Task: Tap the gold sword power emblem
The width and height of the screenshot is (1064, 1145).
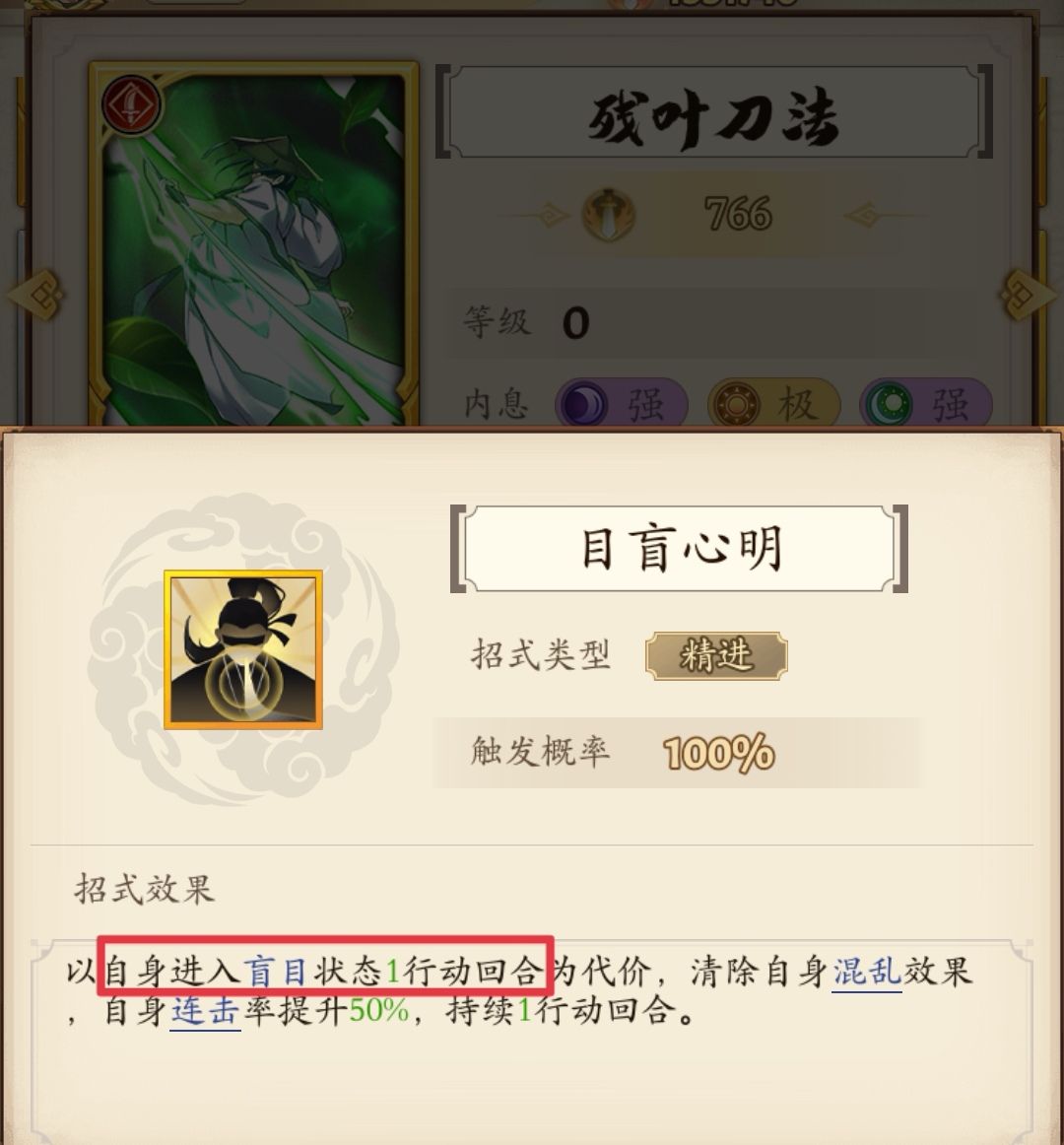Action: (x=608, y=215)
